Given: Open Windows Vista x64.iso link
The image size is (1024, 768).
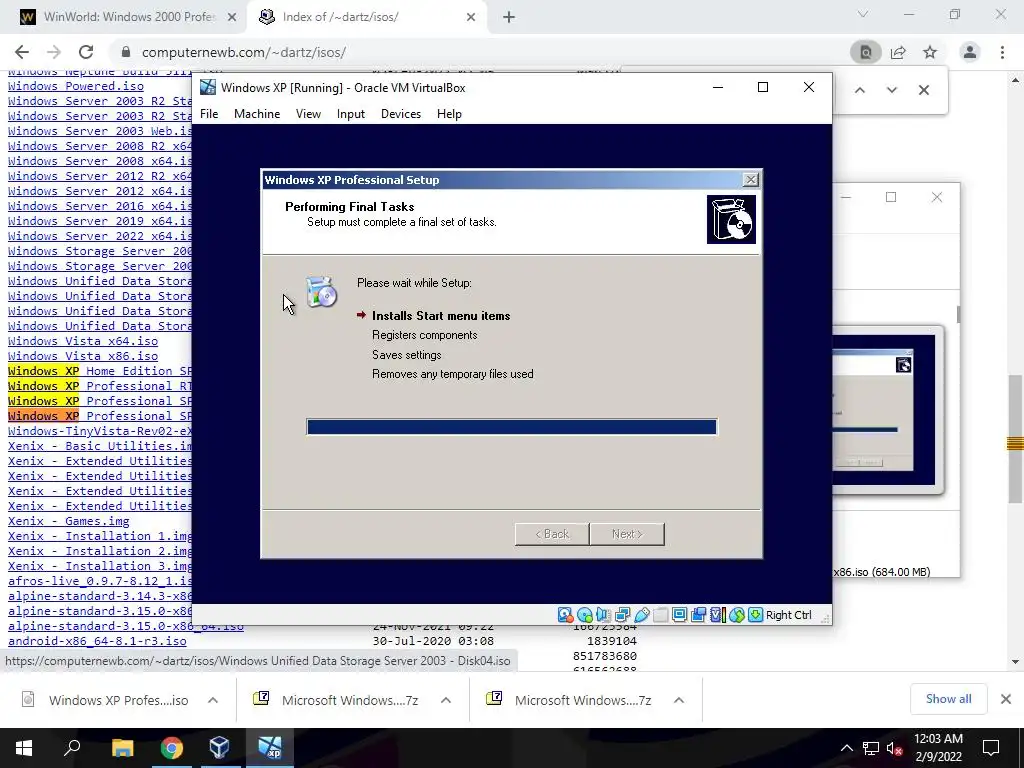Looking at the screenshot, I should 83,341.
